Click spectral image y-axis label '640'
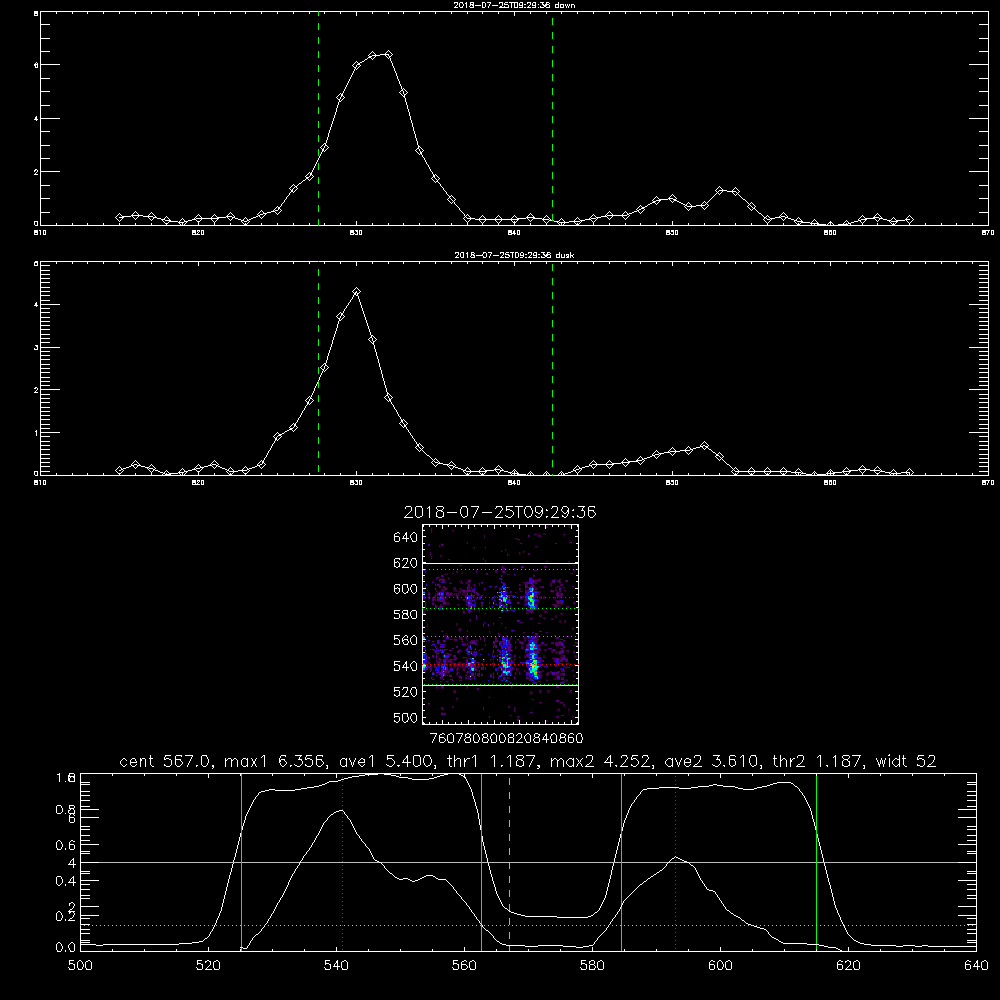The height and width of the screenshot is (1000, 1000). 405,537
